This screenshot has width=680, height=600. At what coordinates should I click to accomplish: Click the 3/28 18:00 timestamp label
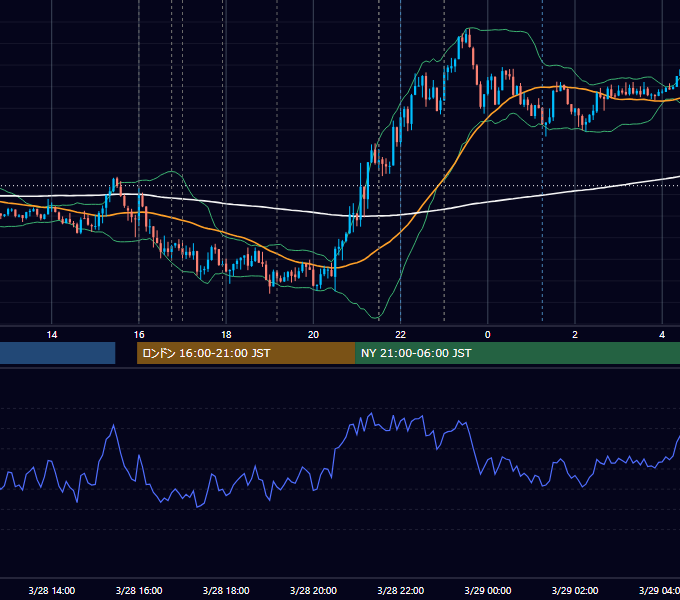coord(226,590)
